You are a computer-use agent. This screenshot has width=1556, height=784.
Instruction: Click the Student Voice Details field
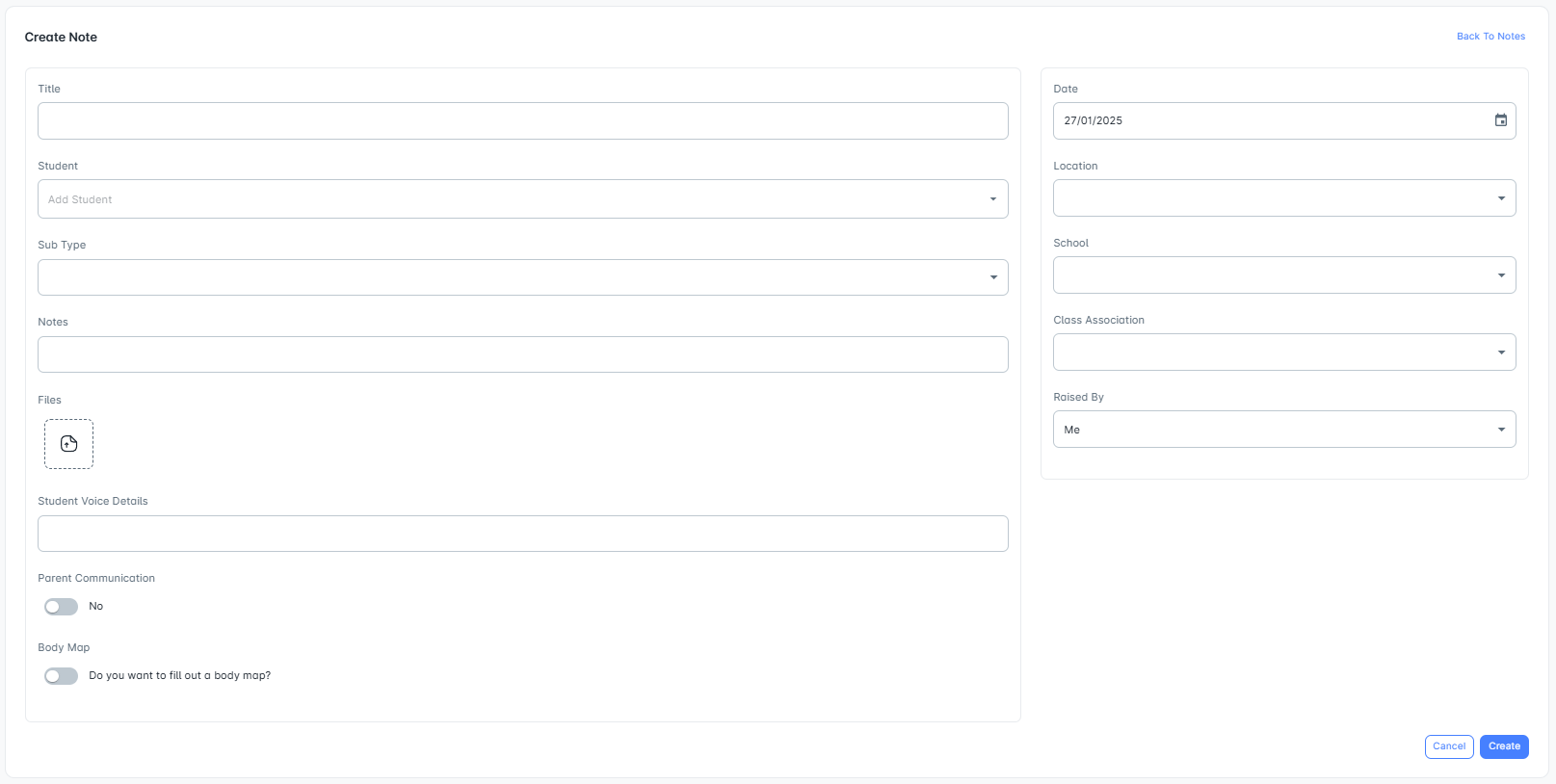pyautogui.click(x=523, y=534)
